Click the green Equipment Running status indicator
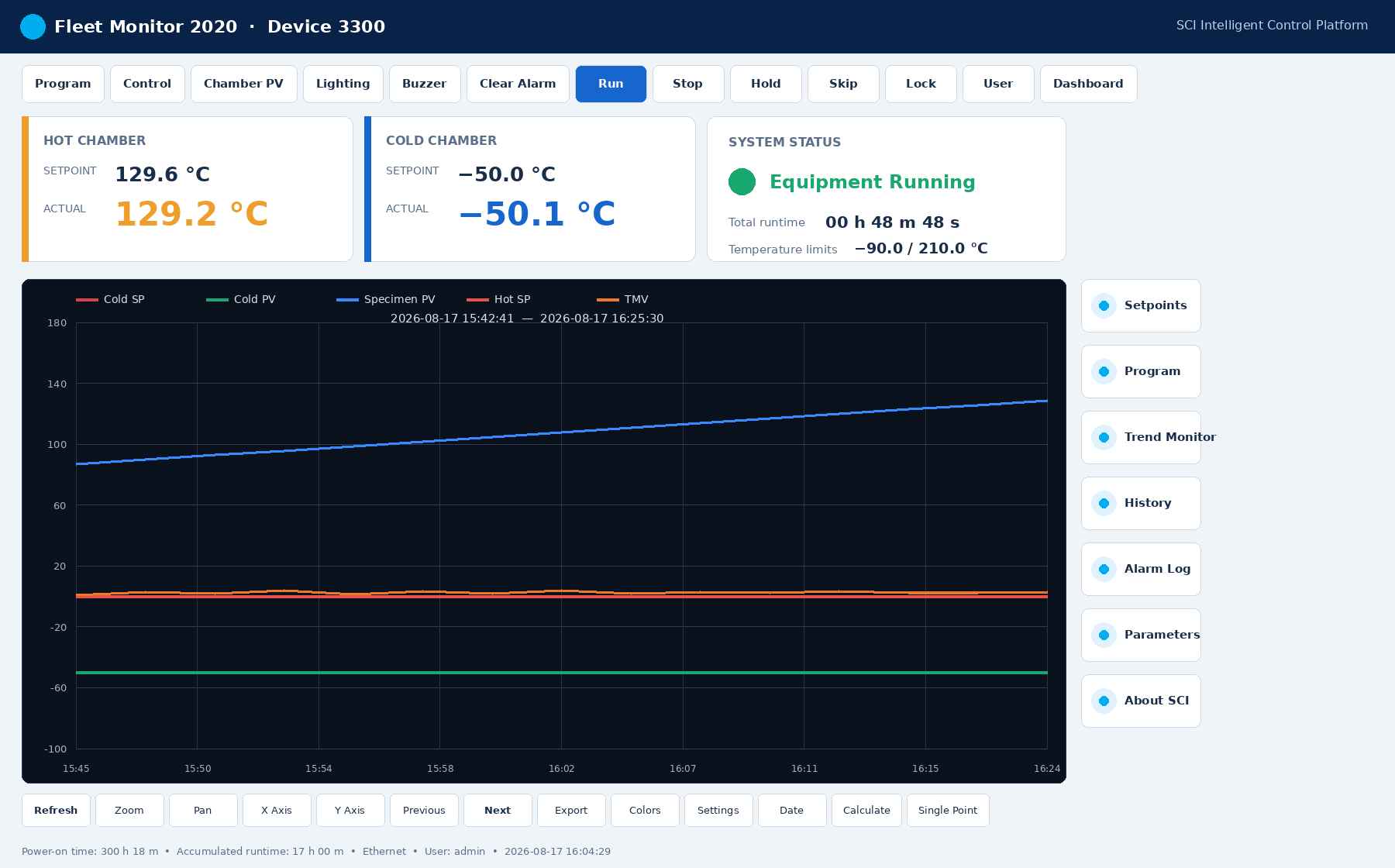This screenshot has height=868, width=1395. 742,182
